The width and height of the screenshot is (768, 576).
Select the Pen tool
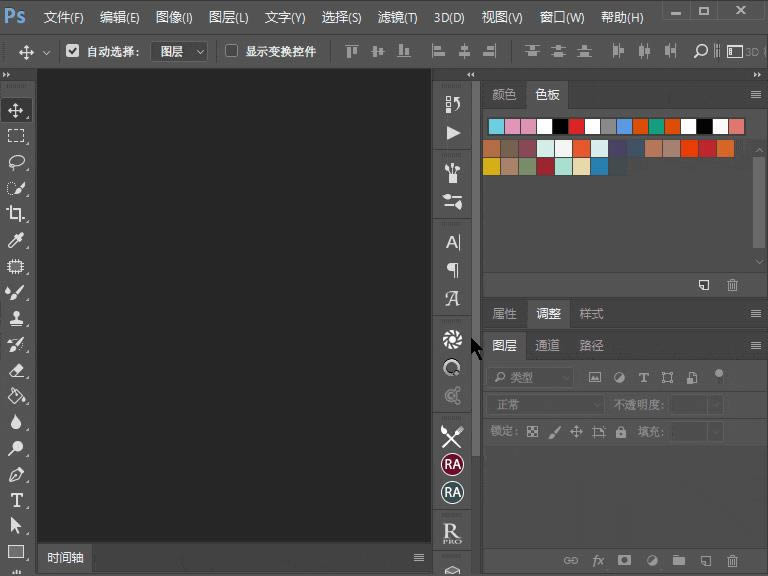[x=16, y=474]
